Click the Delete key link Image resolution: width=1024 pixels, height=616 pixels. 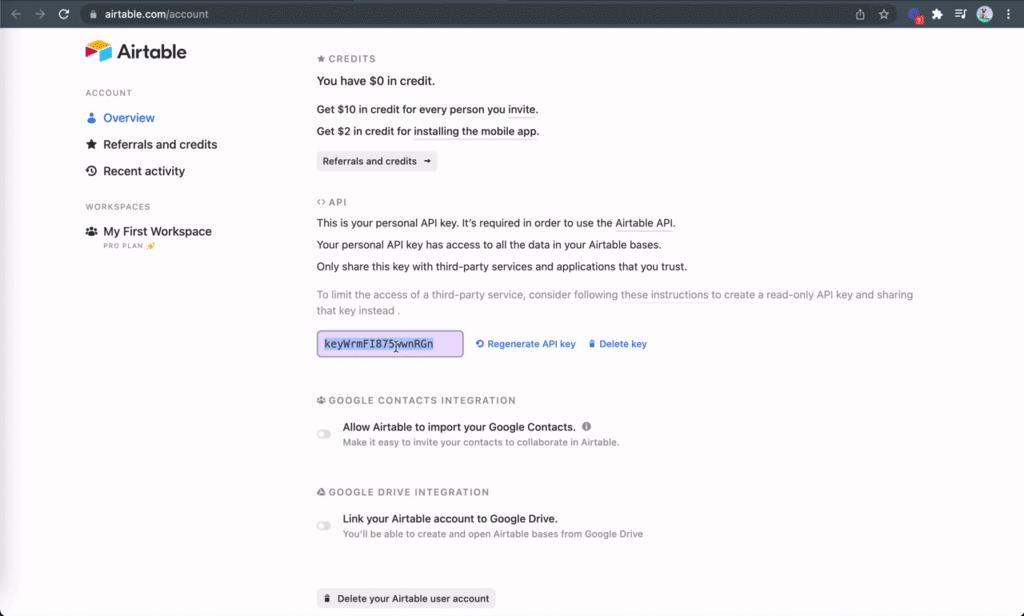[x=617, y=344]
